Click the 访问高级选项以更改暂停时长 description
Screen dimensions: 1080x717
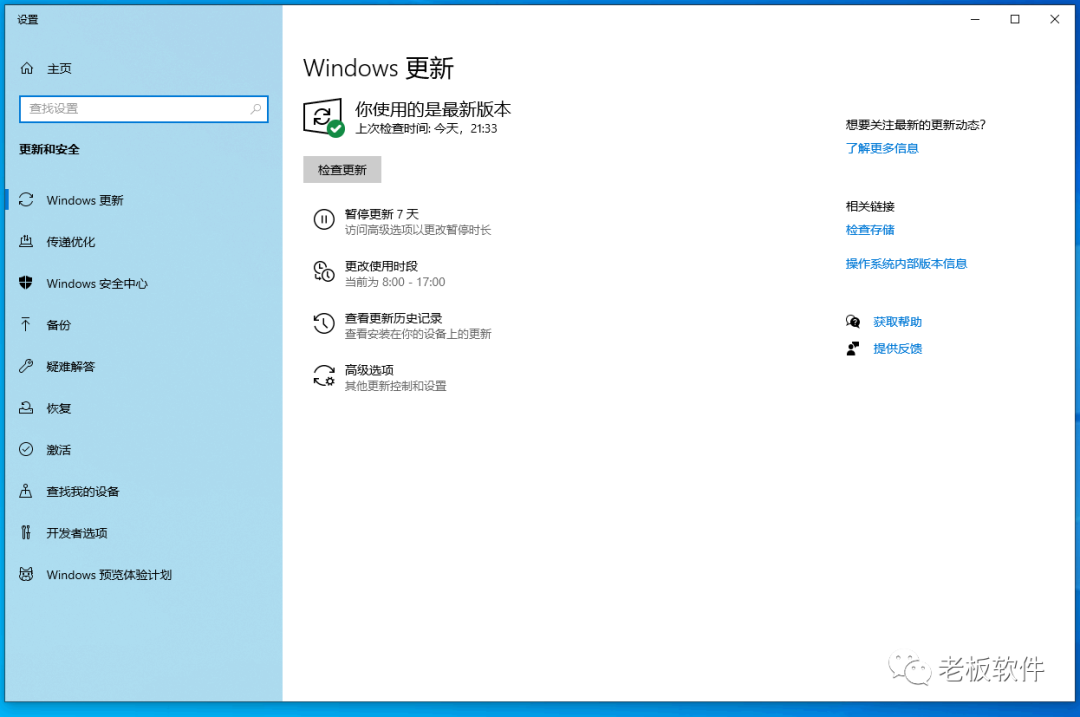(417, 230)
